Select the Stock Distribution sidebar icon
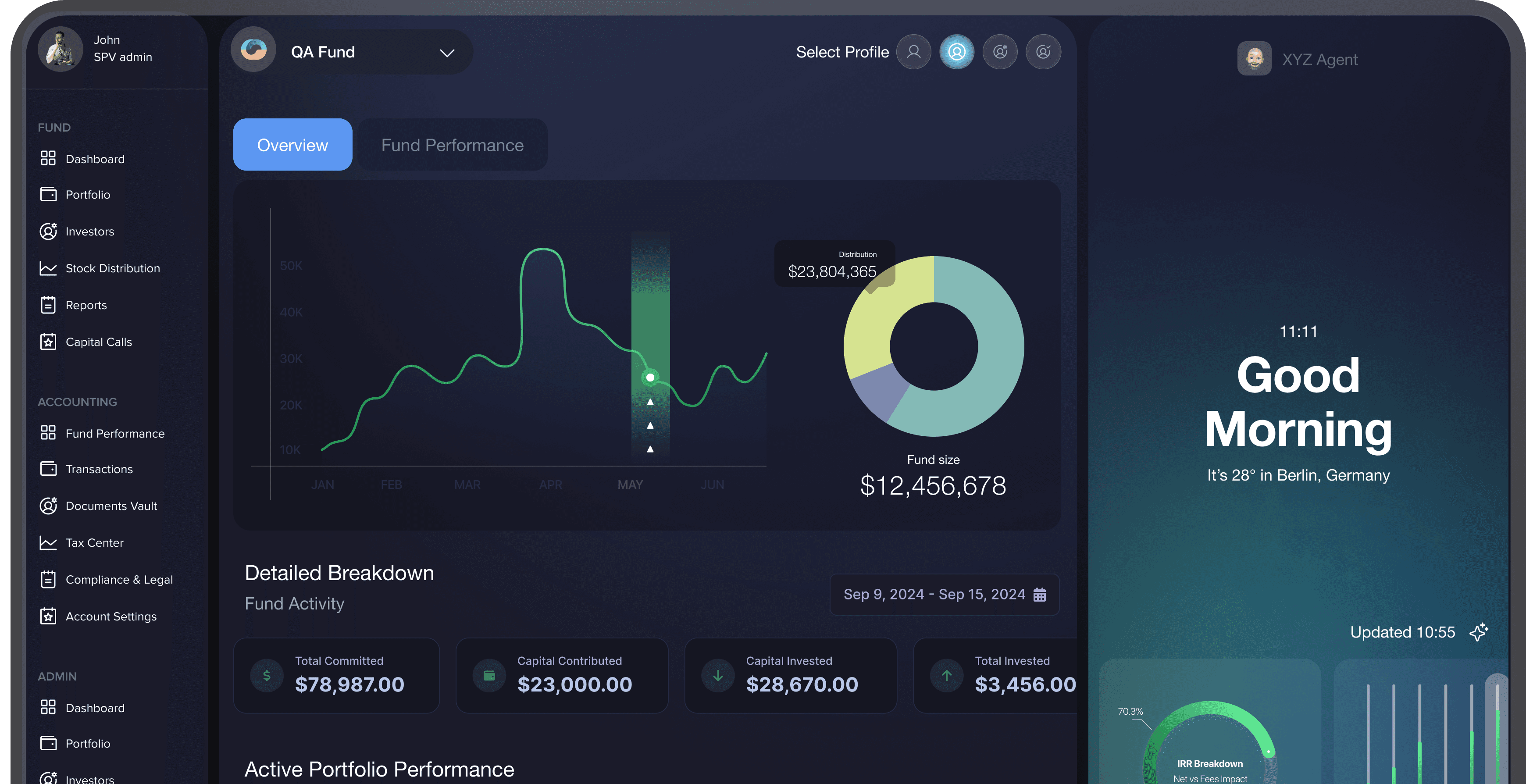The height and width of the screenshot is (784, 1526). pyautogui.click(x=48, y=268)
